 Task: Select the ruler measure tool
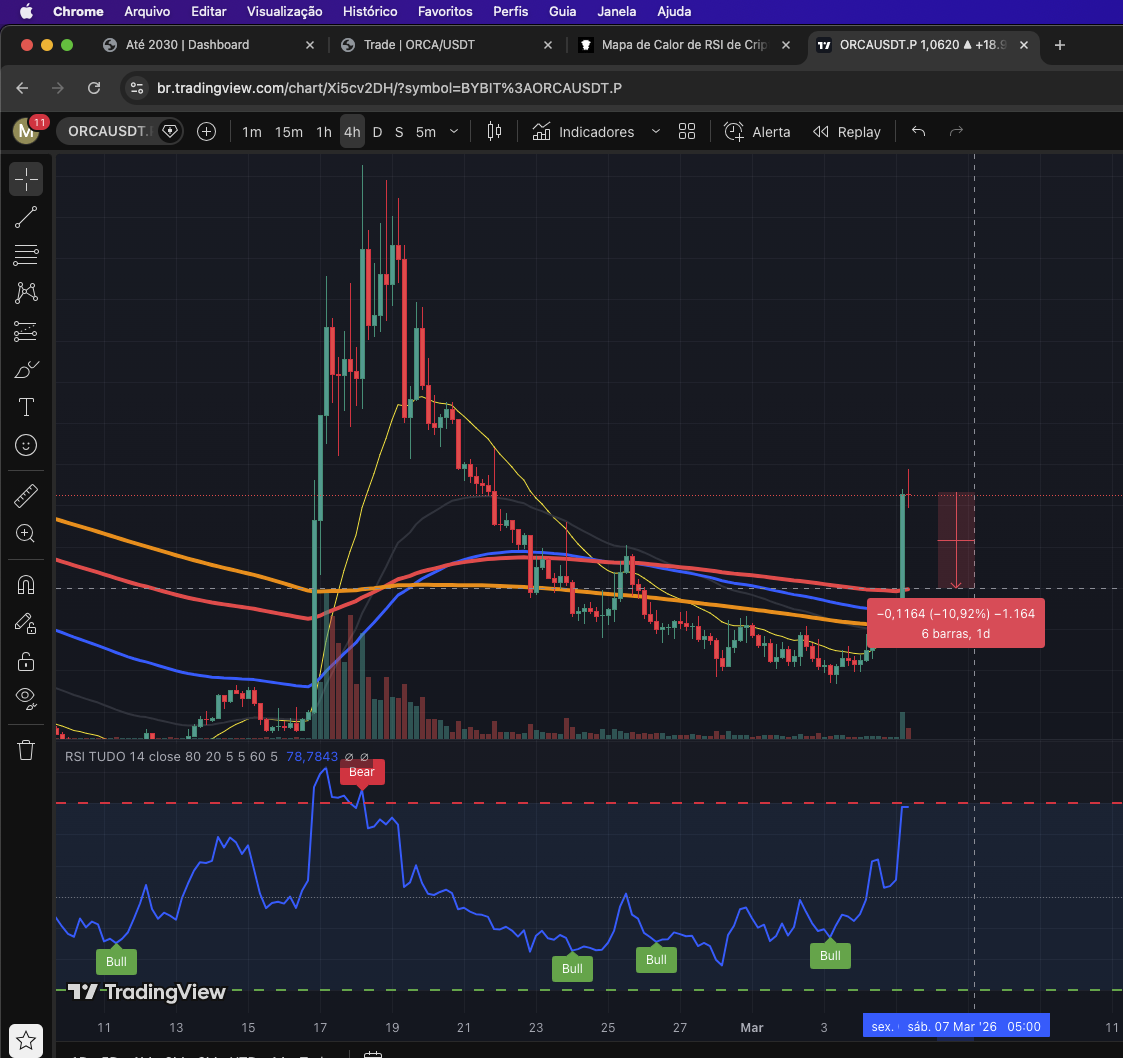tap(26, 495)
